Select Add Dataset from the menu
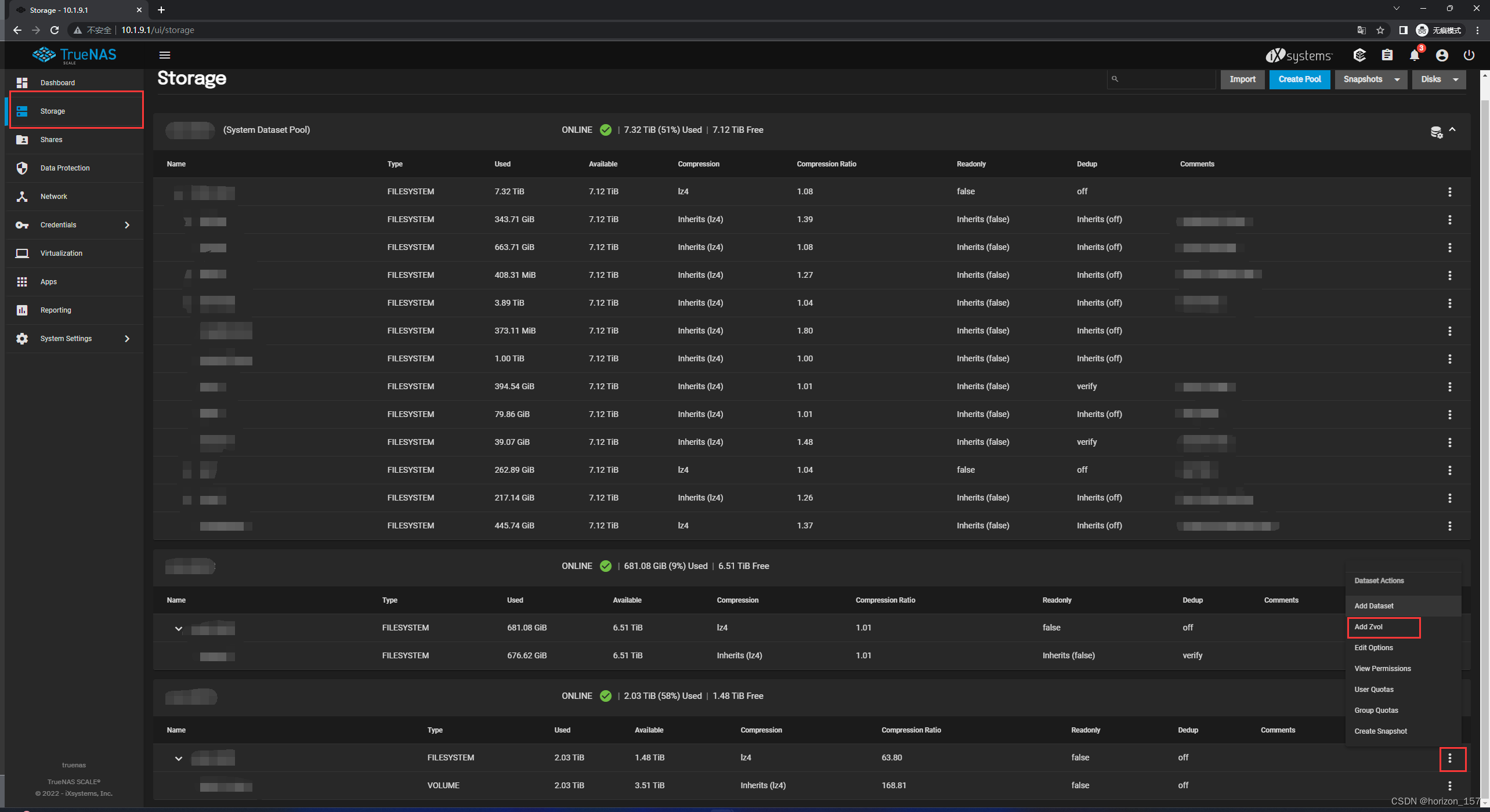The image size is (1490, 812). coord(1373,606)
